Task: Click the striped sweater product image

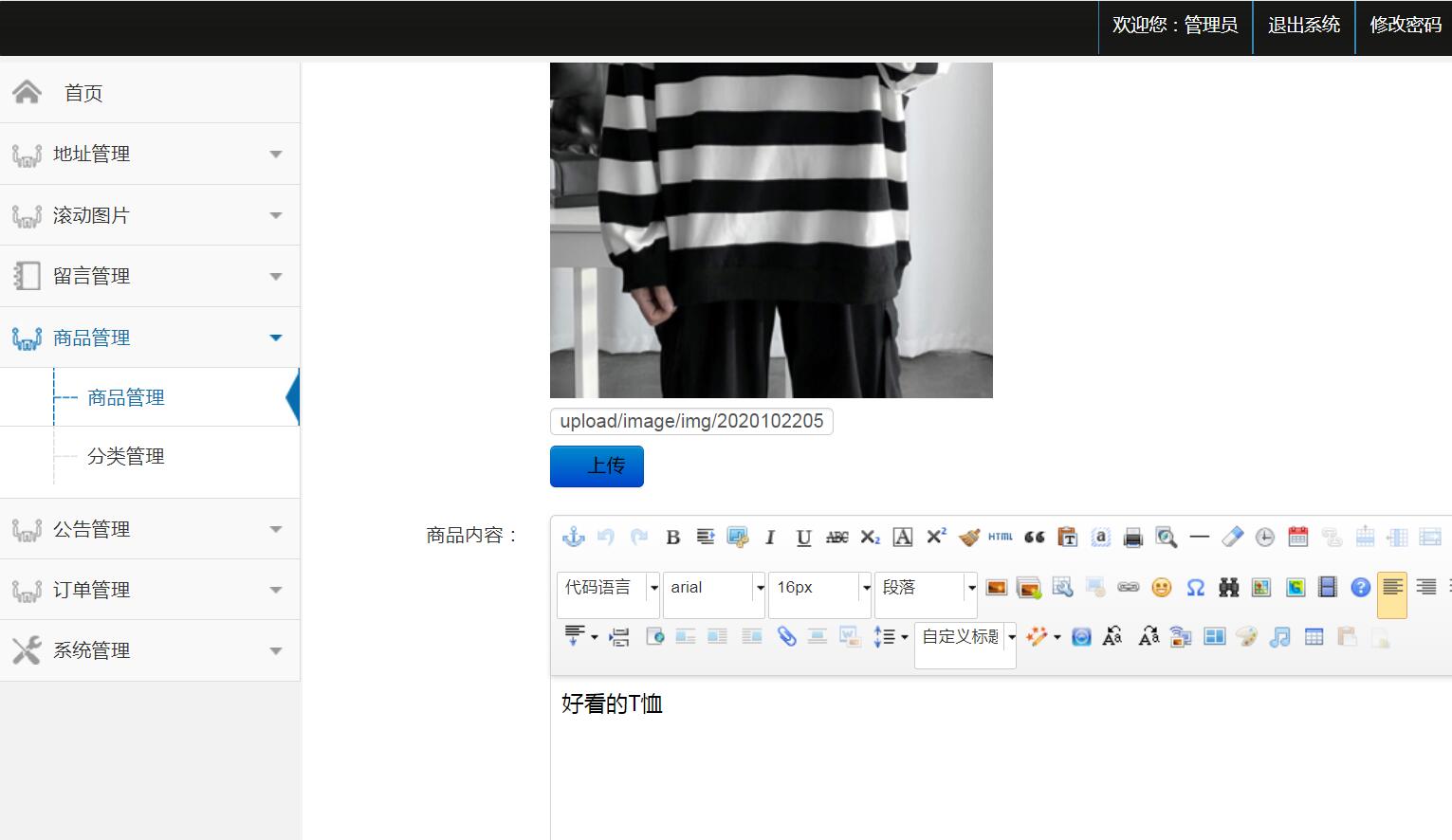Action: [x=771, y=230]
